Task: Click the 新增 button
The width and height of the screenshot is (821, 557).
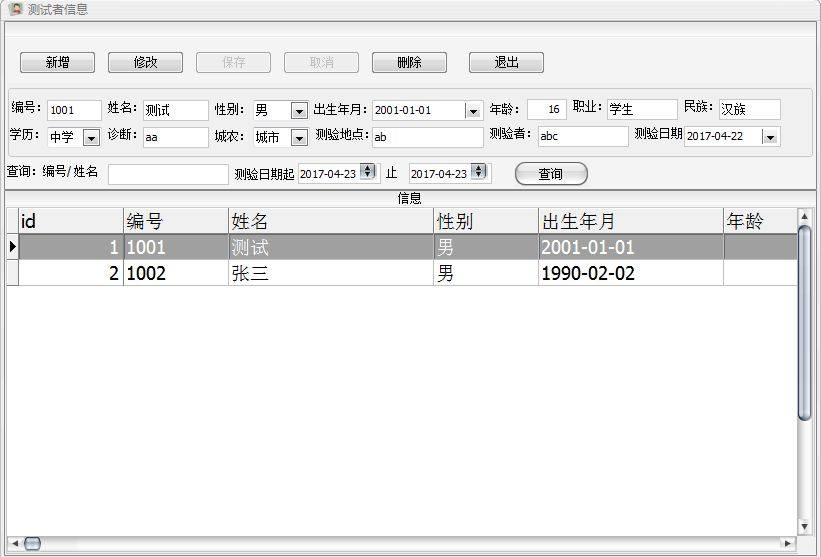Action: coord(58,62)
